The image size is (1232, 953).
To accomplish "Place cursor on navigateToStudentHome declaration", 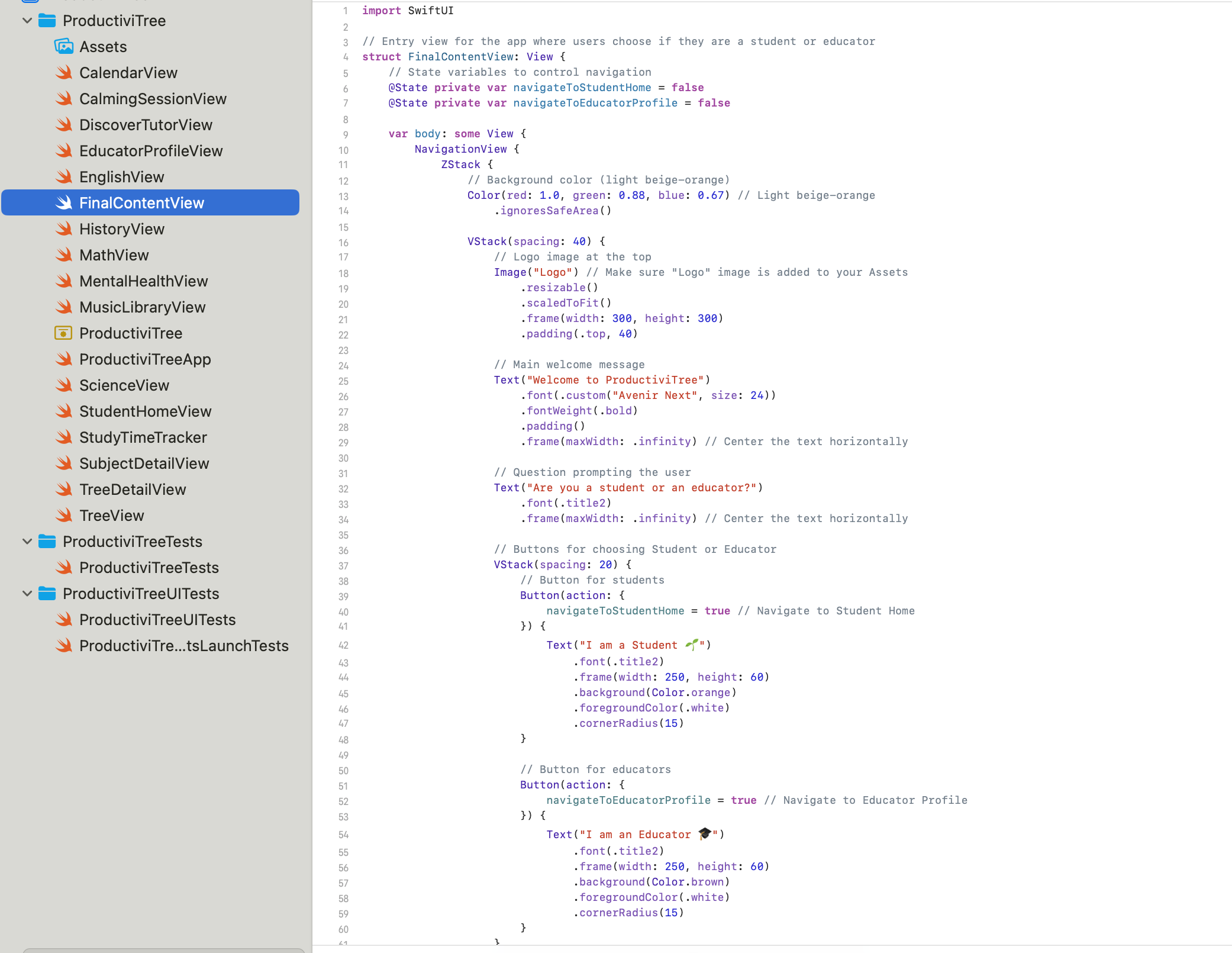I will click(582, 88).
